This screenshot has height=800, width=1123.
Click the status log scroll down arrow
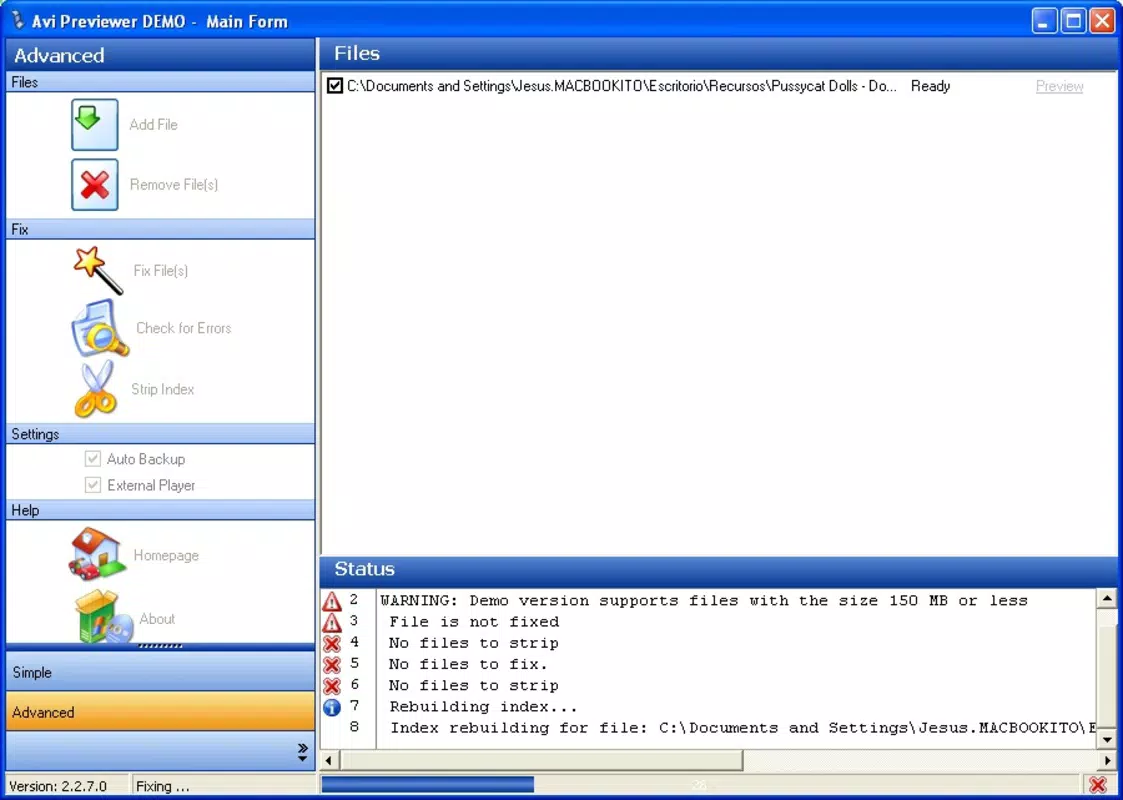tap(1107, 740)
